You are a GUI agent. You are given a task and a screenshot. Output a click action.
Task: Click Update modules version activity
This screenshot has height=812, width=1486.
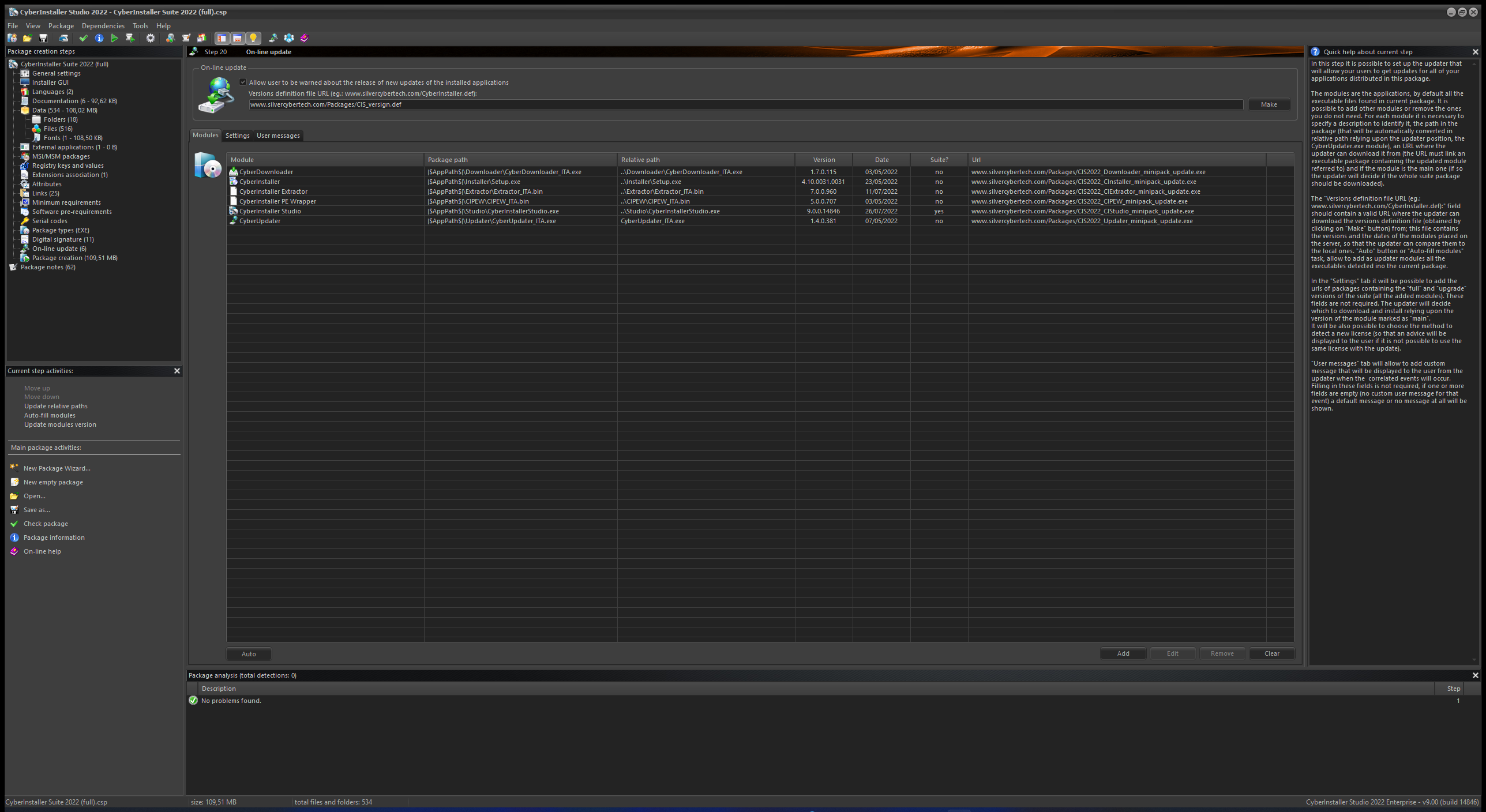tap(60, 424)
